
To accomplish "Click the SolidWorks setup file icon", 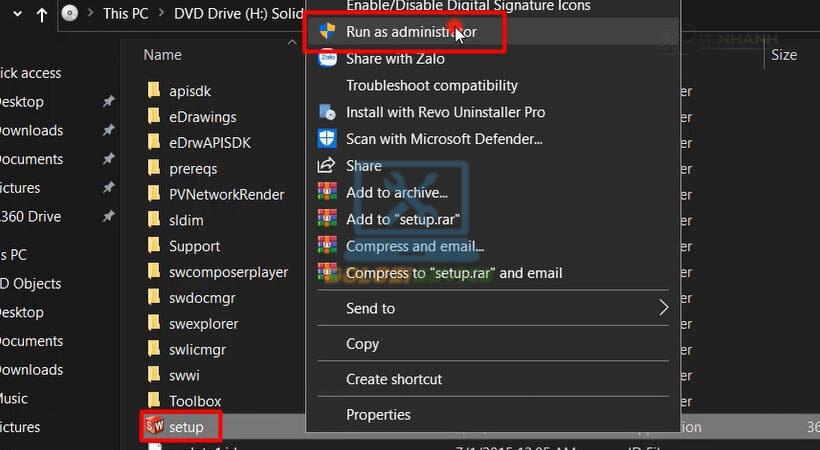I will [154, 427].
